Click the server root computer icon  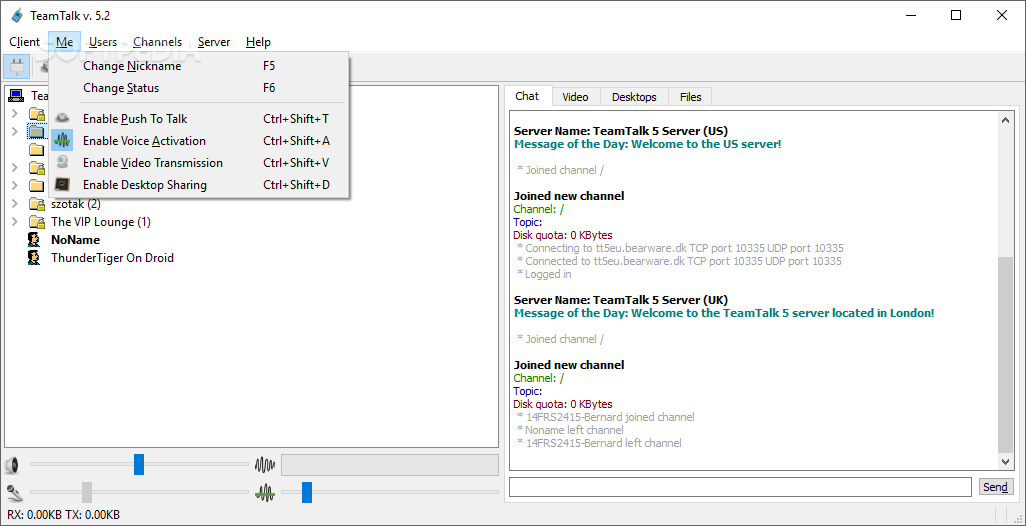[x=16, y=96]
